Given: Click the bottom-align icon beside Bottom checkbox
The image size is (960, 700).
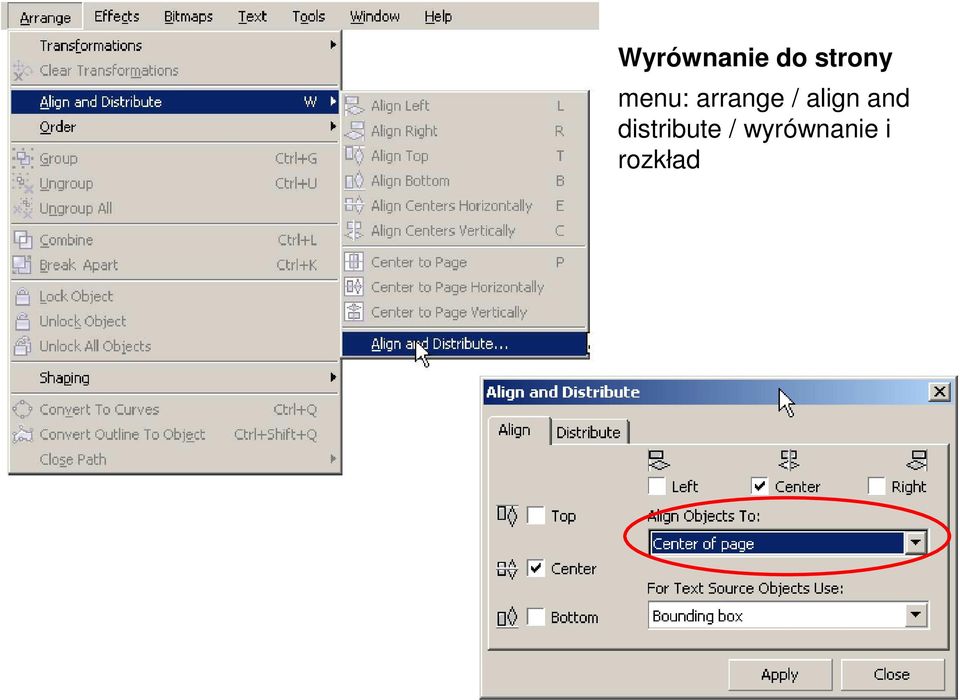Looking at the screenshot, I should click(507, 617).
